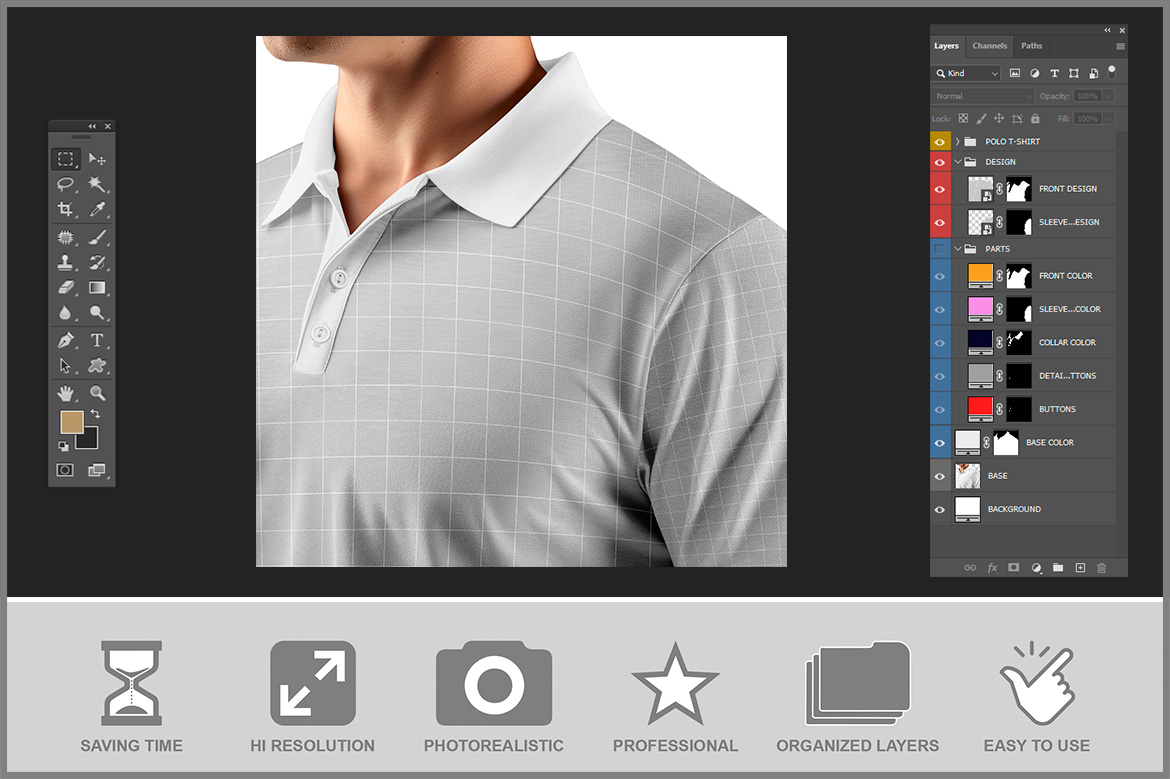Switch to the Channels tab
Viewport: 1170px width, 779px height.
[989, 46]
